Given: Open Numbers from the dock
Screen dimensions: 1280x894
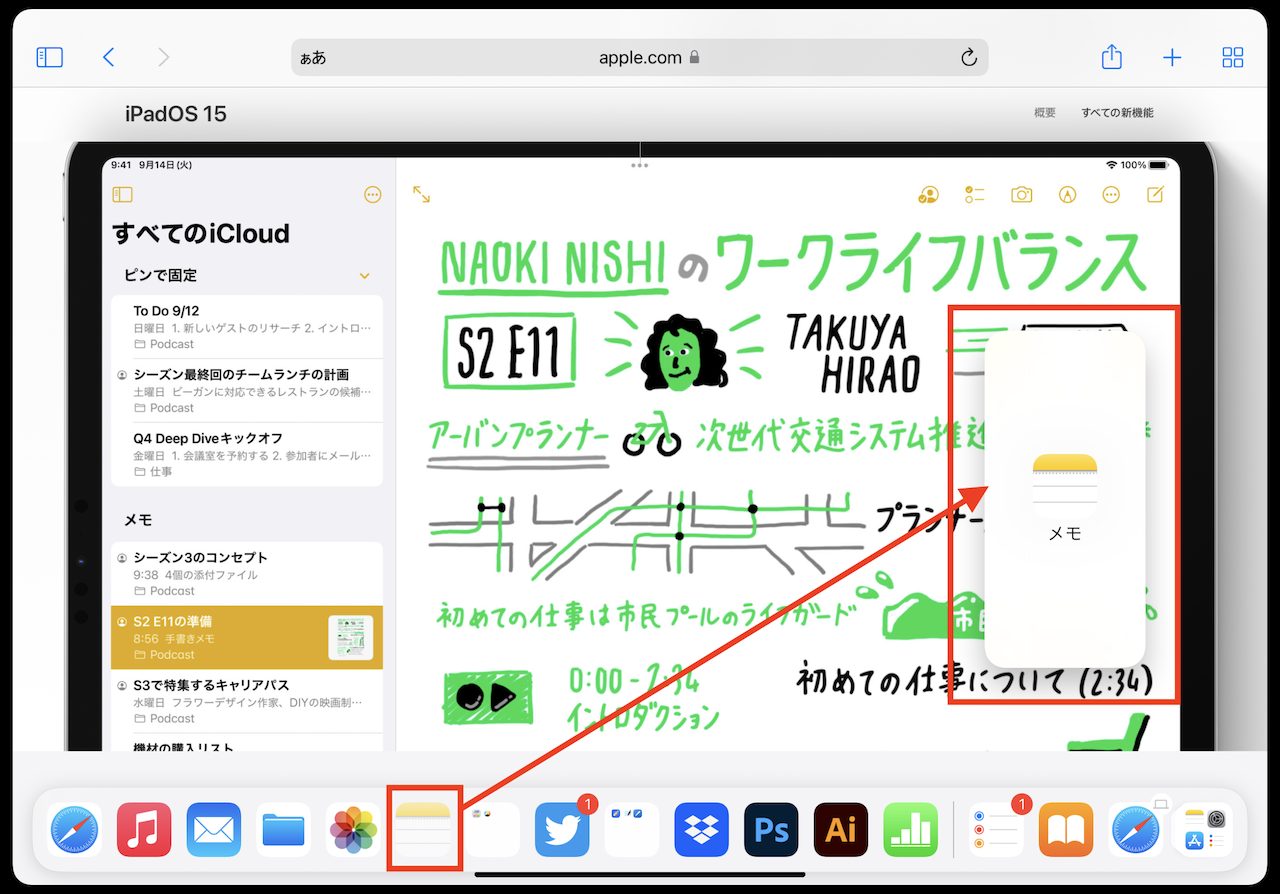Looking at the screenshot, I should pos(911,830).
